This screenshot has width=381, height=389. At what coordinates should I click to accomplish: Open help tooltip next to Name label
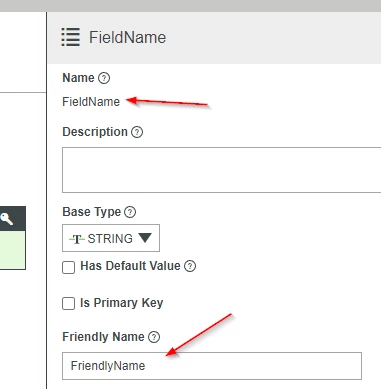point(104,78)
